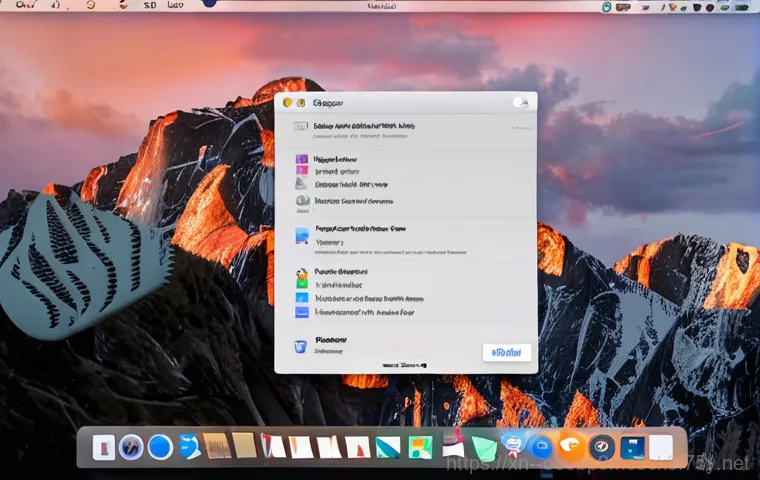The image size is (760, 480).
Task: Select the first row with the display icon
Action: [302, 128]
